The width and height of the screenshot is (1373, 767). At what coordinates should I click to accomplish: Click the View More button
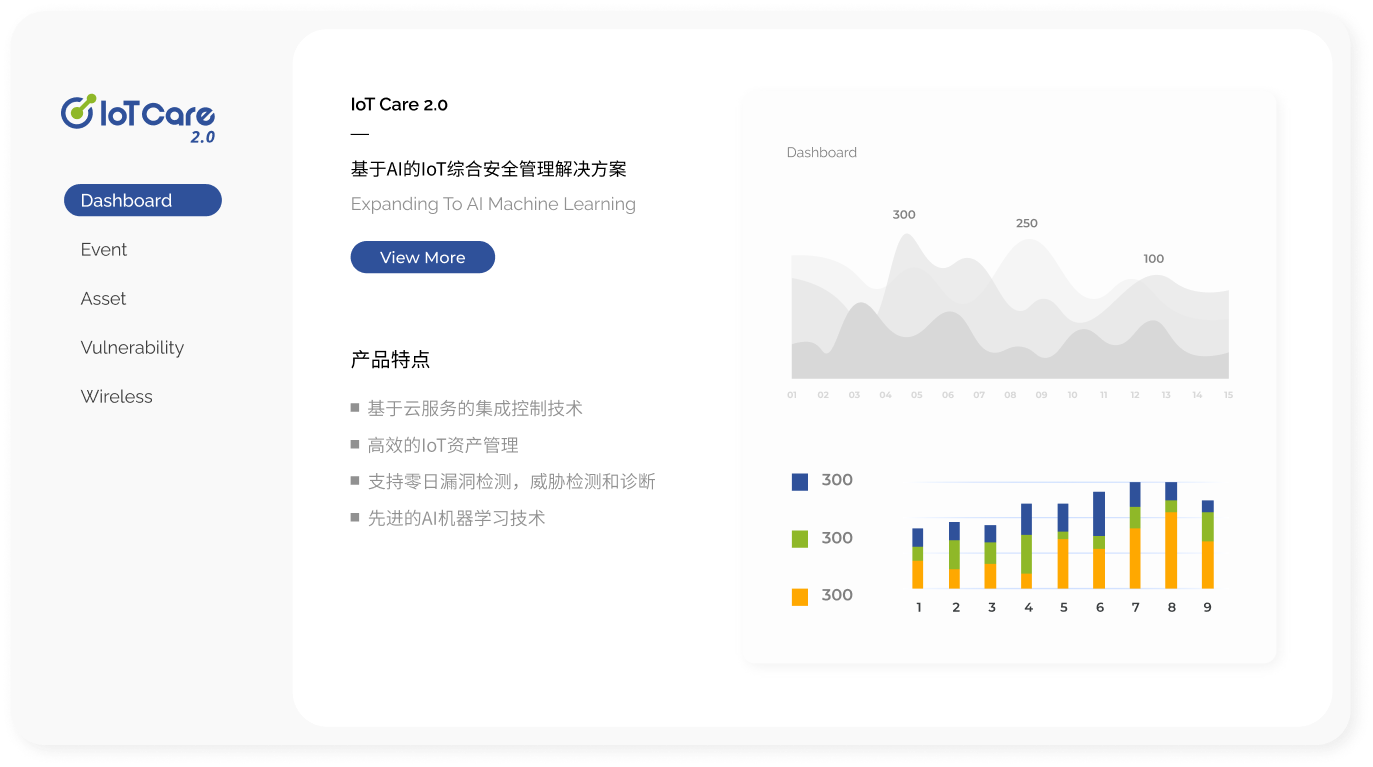(x=423, y=257)
